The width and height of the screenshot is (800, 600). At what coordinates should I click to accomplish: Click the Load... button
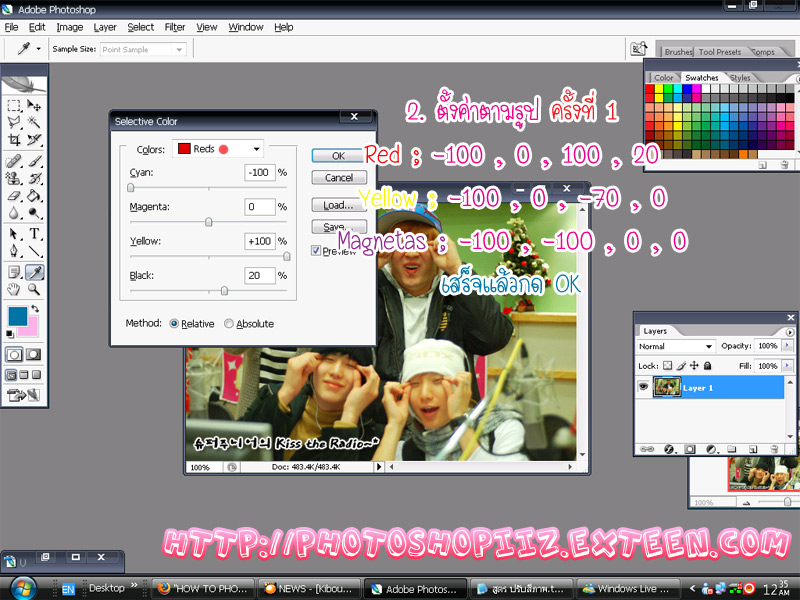pos(339,205)
